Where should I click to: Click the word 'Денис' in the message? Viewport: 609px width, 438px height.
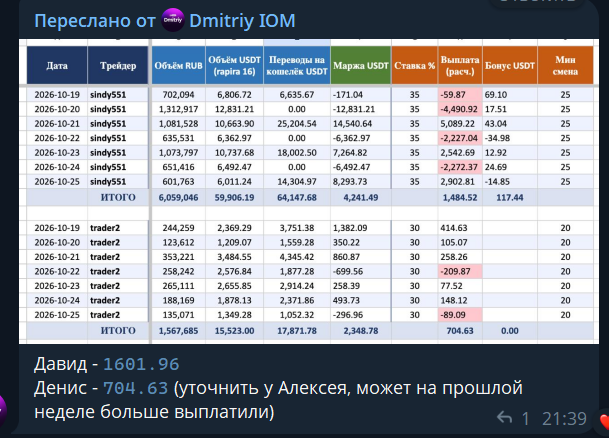coord(61,388)
